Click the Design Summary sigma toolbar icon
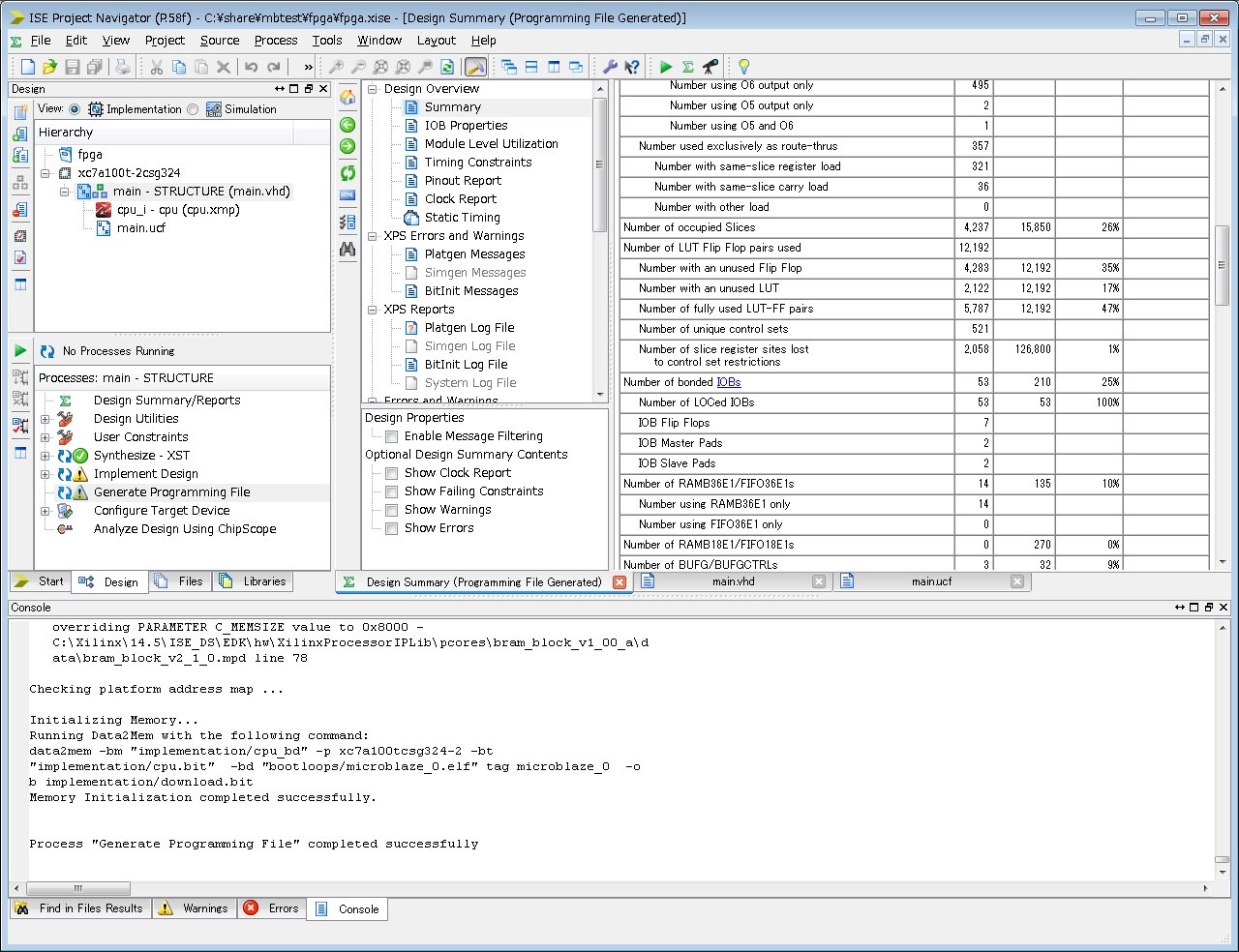The width and height of the screenshot is (1239, 952). [688, 67]
